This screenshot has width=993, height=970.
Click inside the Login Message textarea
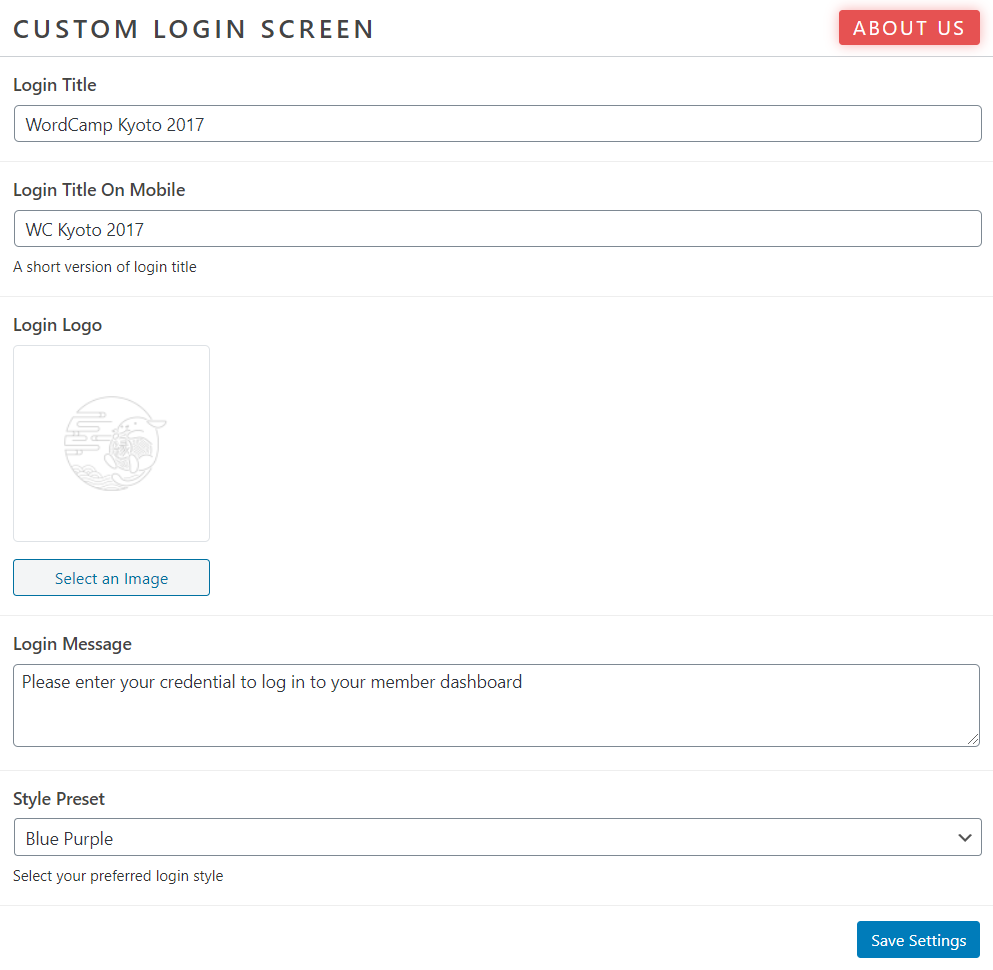click(497, 704)
